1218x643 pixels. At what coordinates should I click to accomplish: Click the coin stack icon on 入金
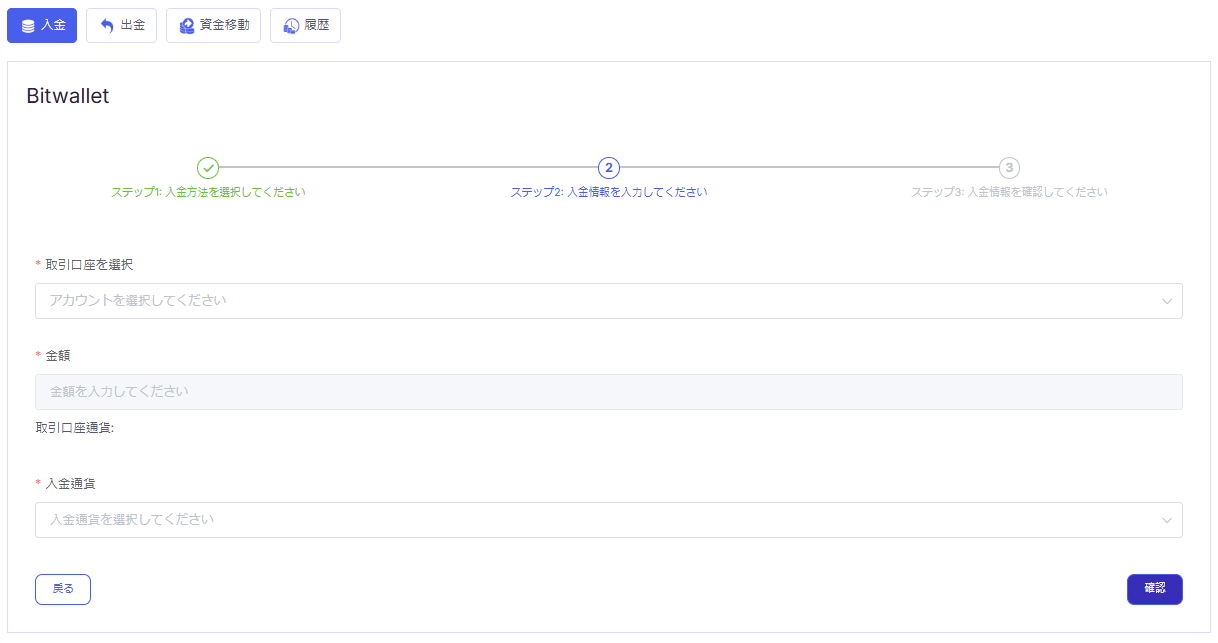coord(28,26)
